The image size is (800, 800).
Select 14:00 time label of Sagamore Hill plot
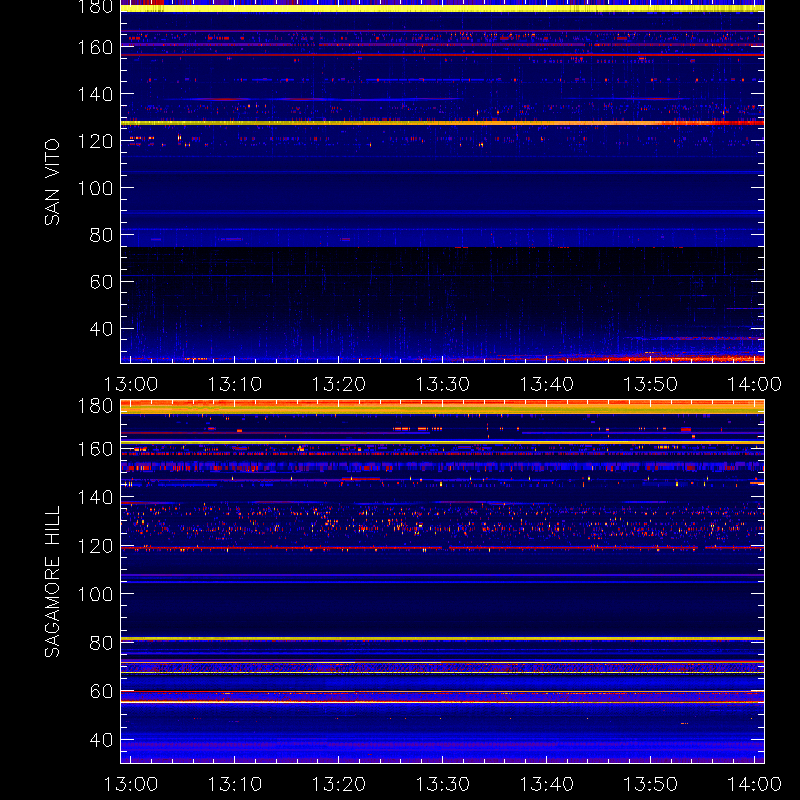point(755,784)
